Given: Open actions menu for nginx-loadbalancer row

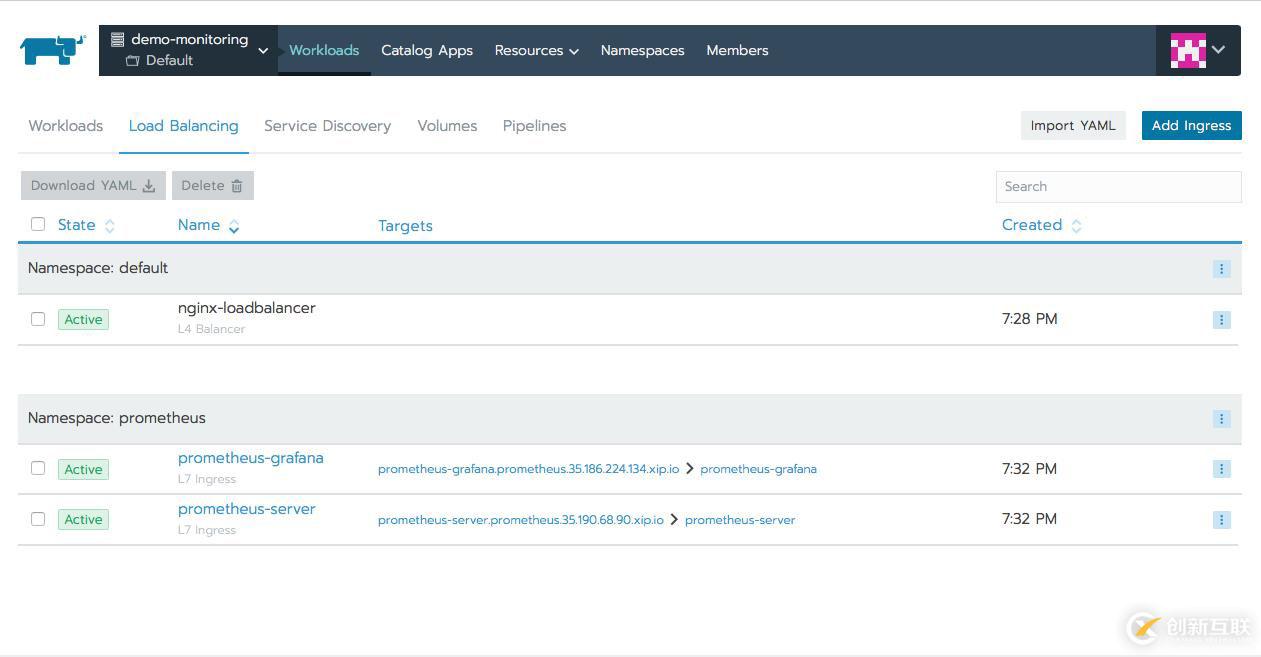Looking at the screenshot, I should [x=1221, y=320].
